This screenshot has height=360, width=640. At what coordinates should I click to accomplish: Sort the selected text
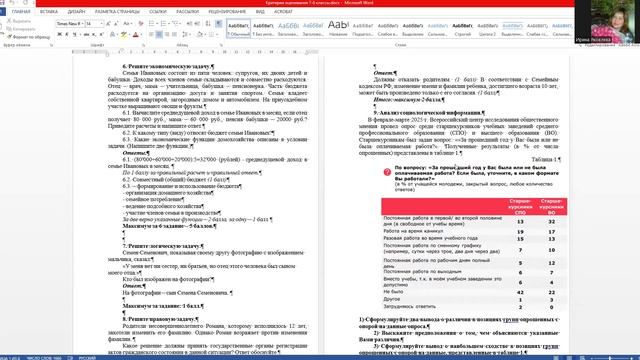(208, 24)
